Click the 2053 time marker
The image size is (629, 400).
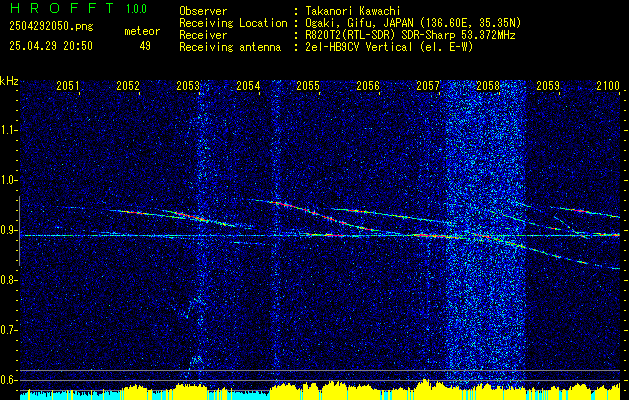188,85
